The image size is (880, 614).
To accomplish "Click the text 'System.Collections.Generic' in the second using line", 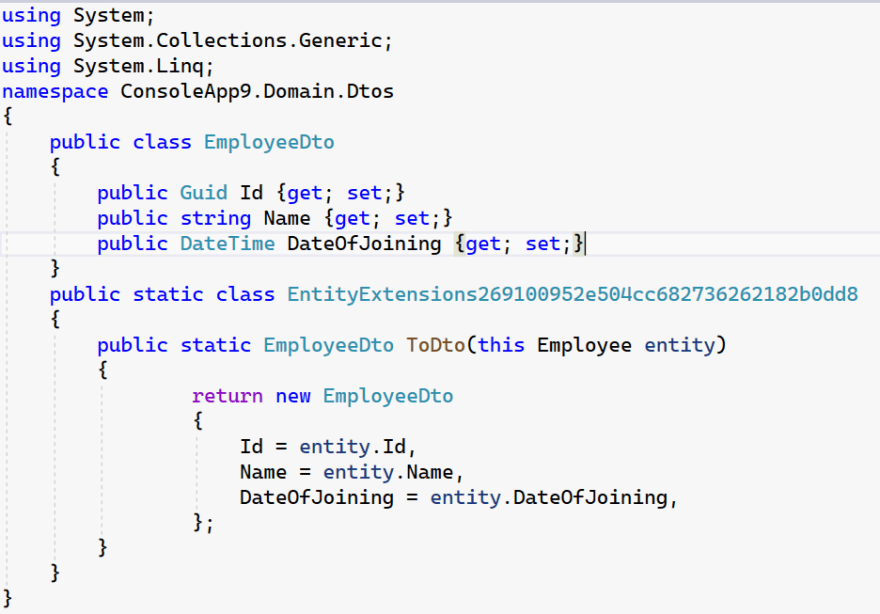I will (x=227, y=40).
